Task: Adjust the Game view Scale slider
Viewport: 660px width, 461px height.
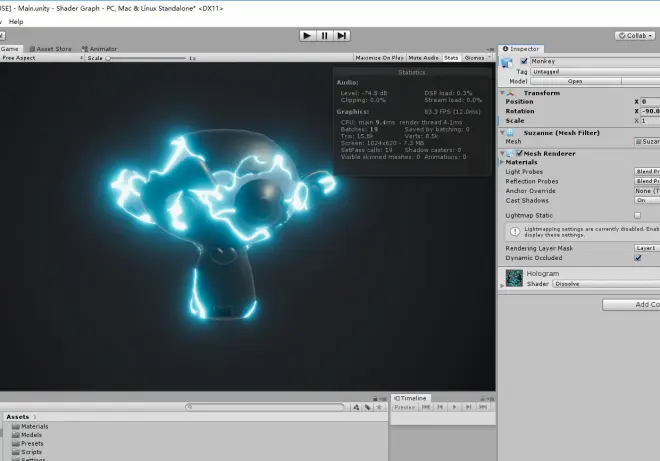Action: pyautogui.click(x=146, y=58)
